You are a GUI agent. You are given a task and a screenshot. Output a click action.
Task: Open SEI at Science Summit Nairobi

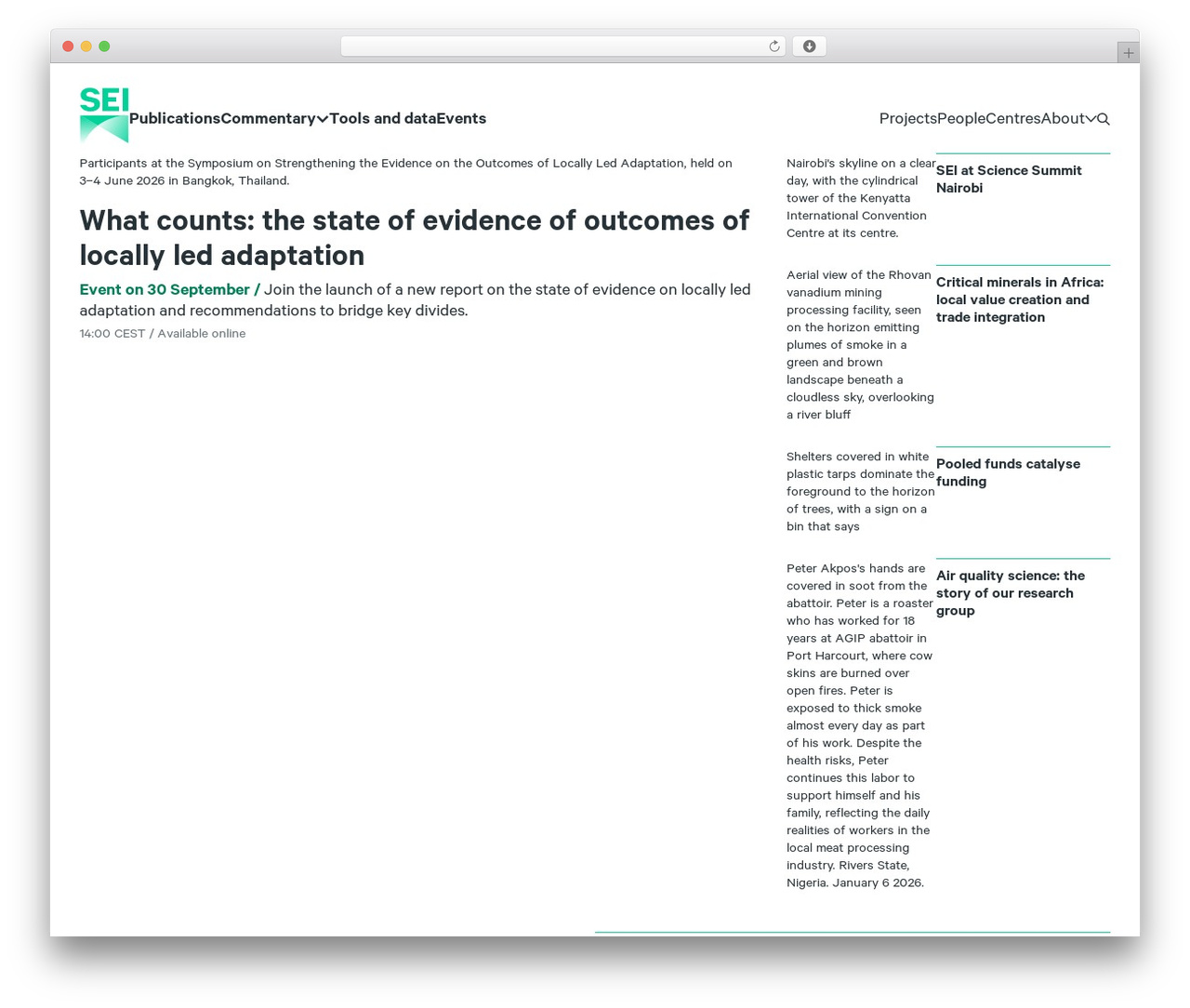[x=1009, y=179]
